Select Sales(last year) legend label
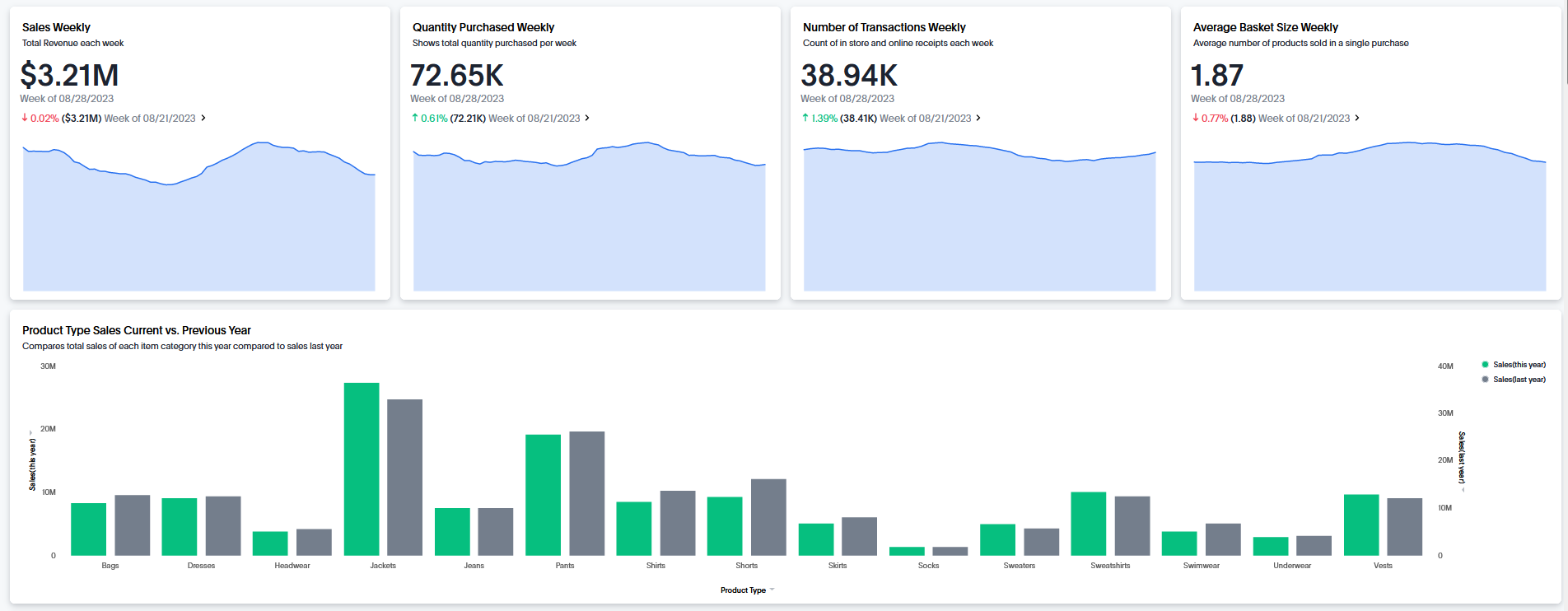Viewport: 1568px width, 611px height. tap(1519, 380)
